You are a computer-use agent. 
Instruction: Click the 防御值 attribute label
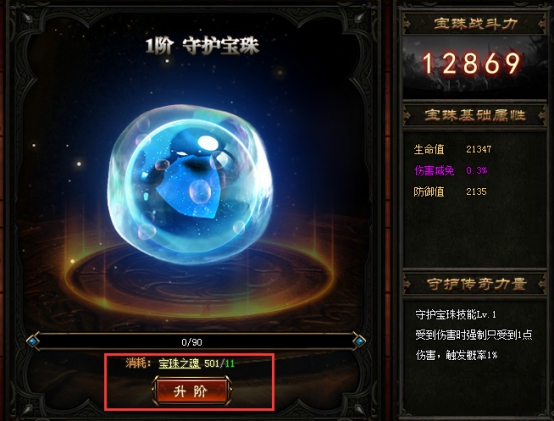[429, 192]
